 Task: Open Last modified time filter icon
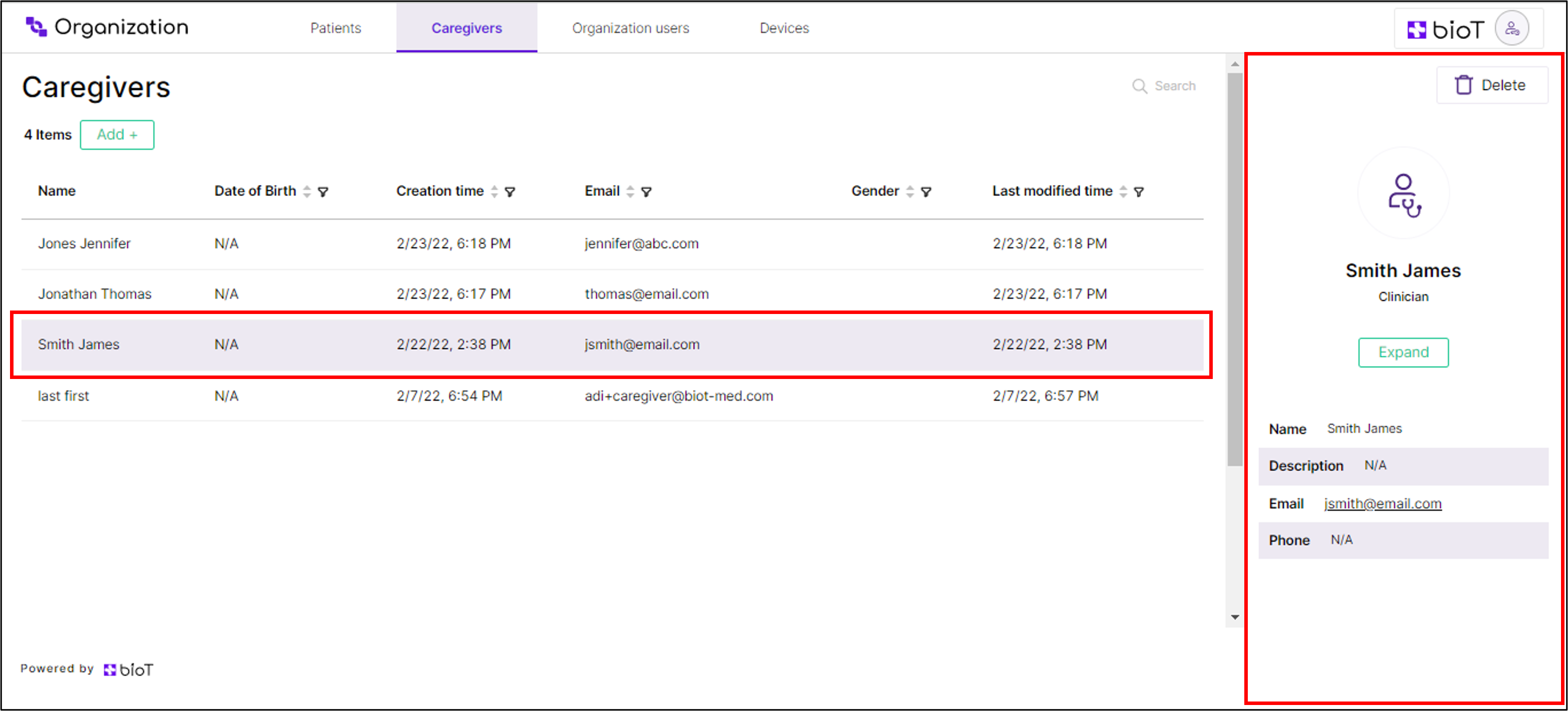click(1138, 191)
